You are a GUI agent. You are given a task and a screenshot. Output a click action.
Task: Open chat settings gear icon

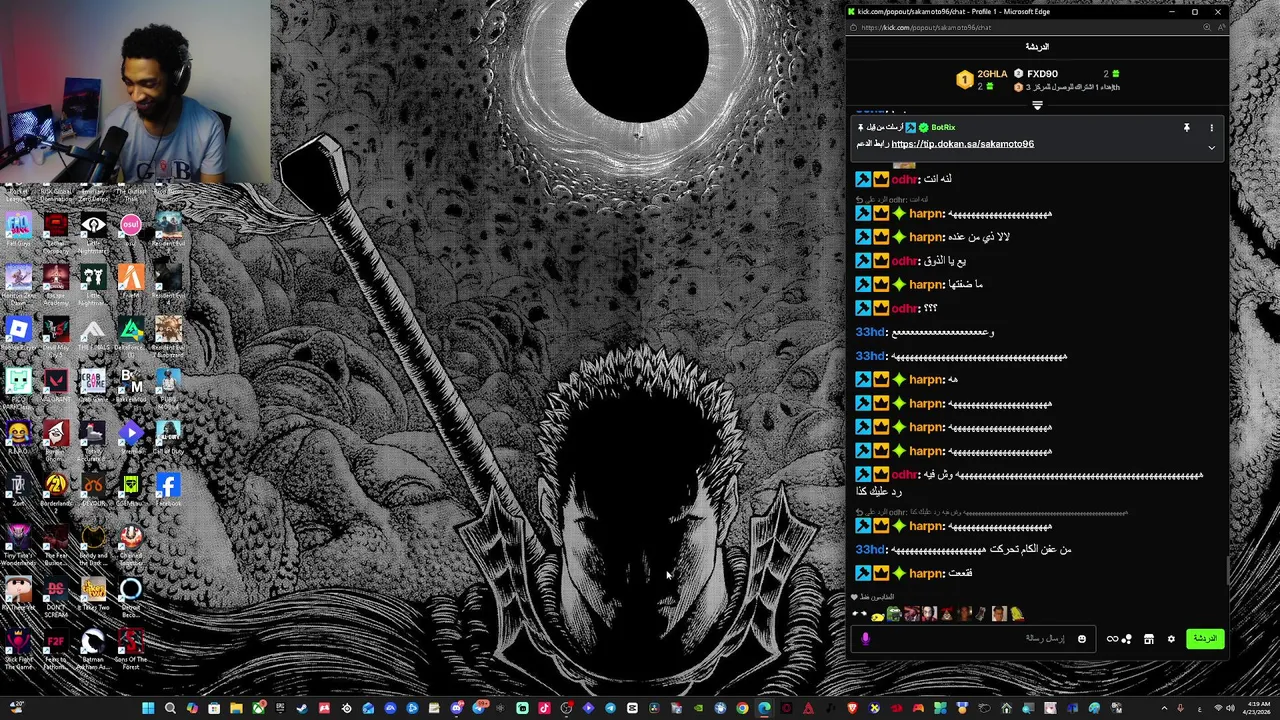point(1171,639)
